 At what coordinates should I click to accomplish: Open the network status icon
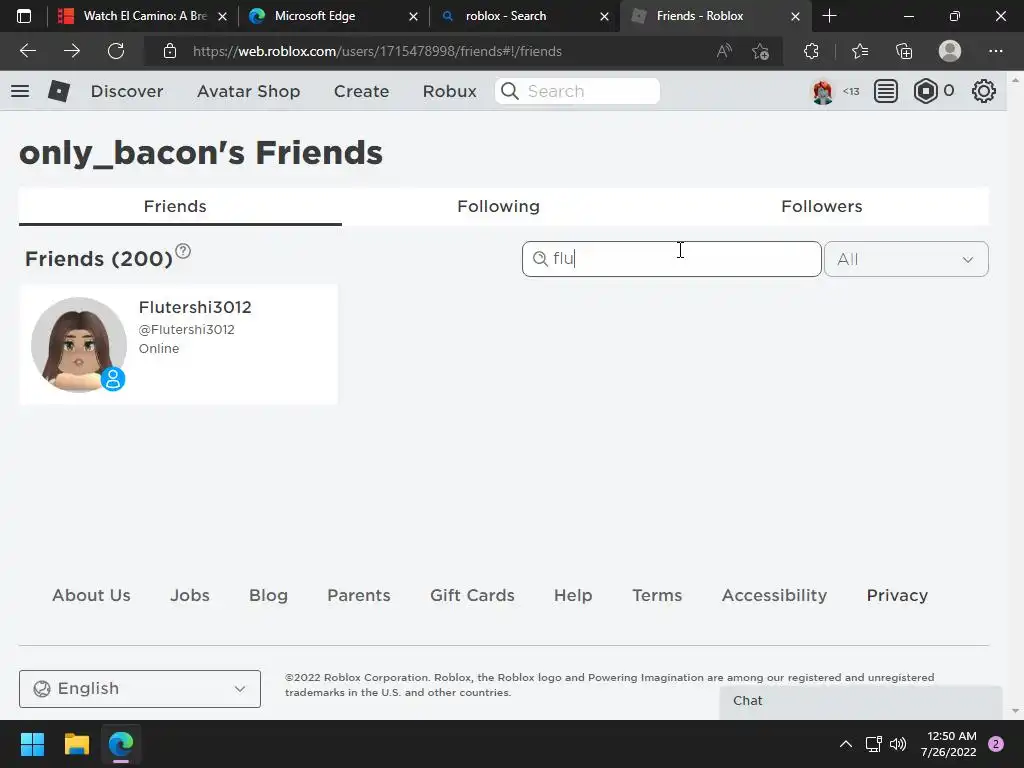pos(873,744)
